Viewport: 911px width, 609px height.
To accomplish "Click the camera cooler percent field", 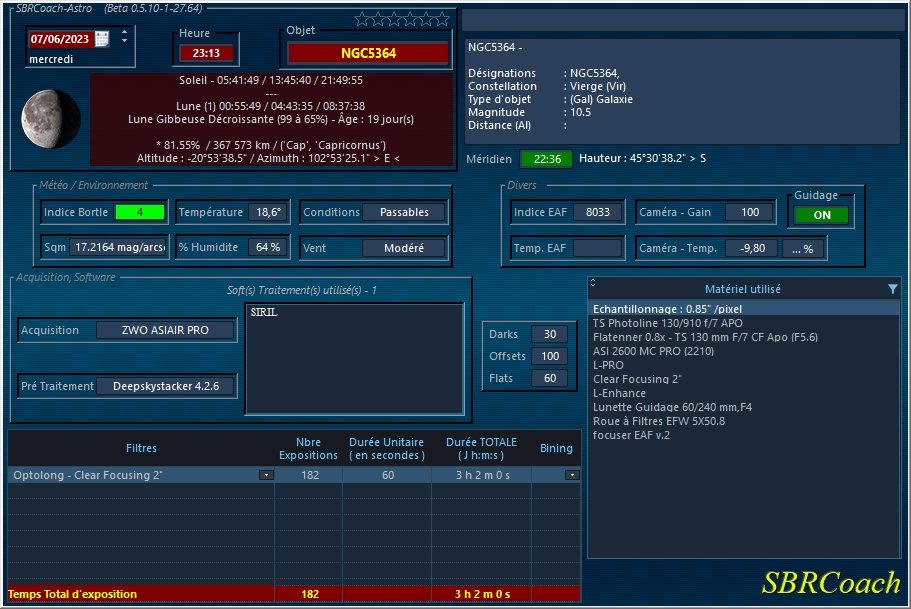I will coord(802,249).
